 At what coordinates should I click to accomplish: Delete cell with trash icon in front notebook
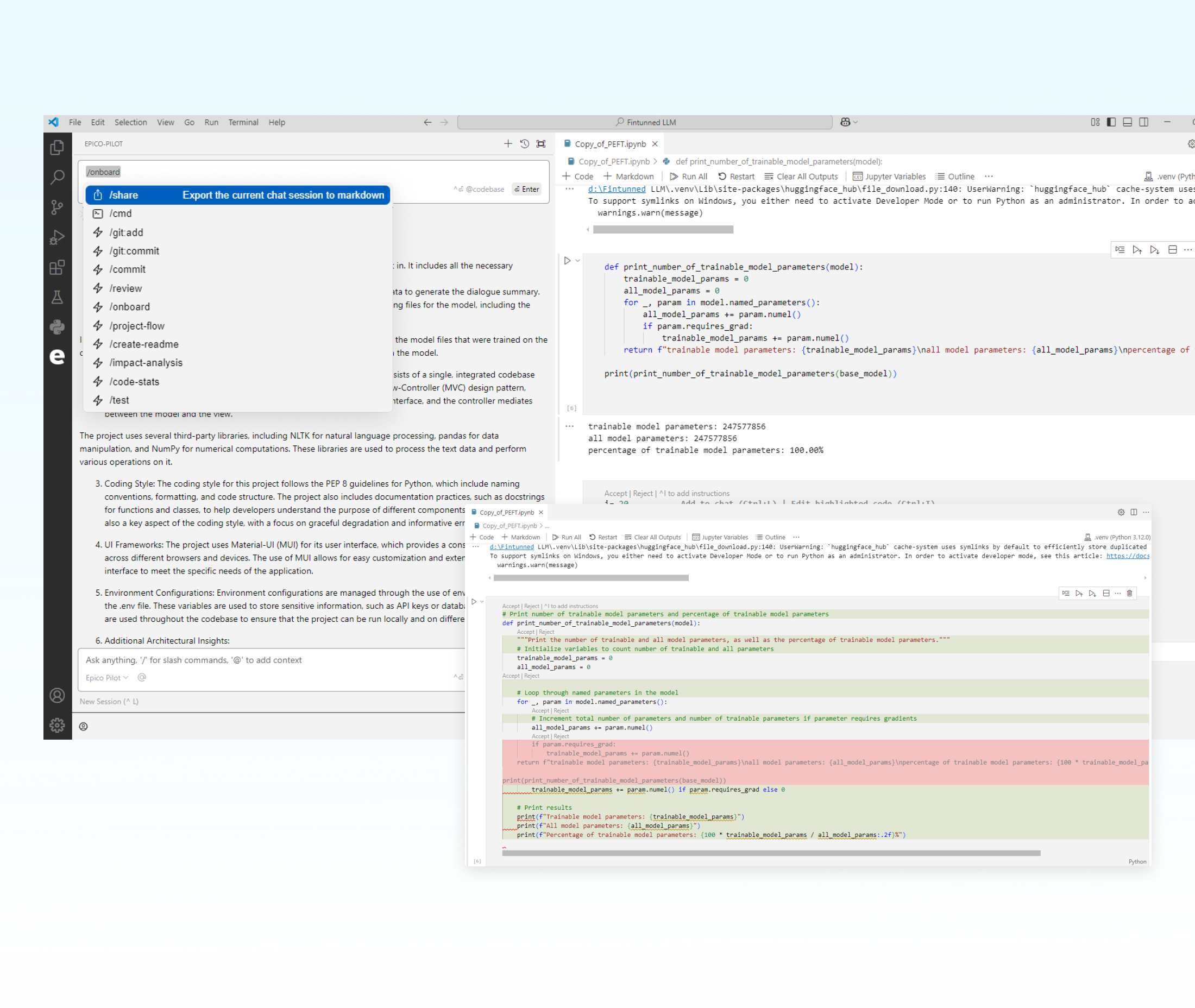1130,593
